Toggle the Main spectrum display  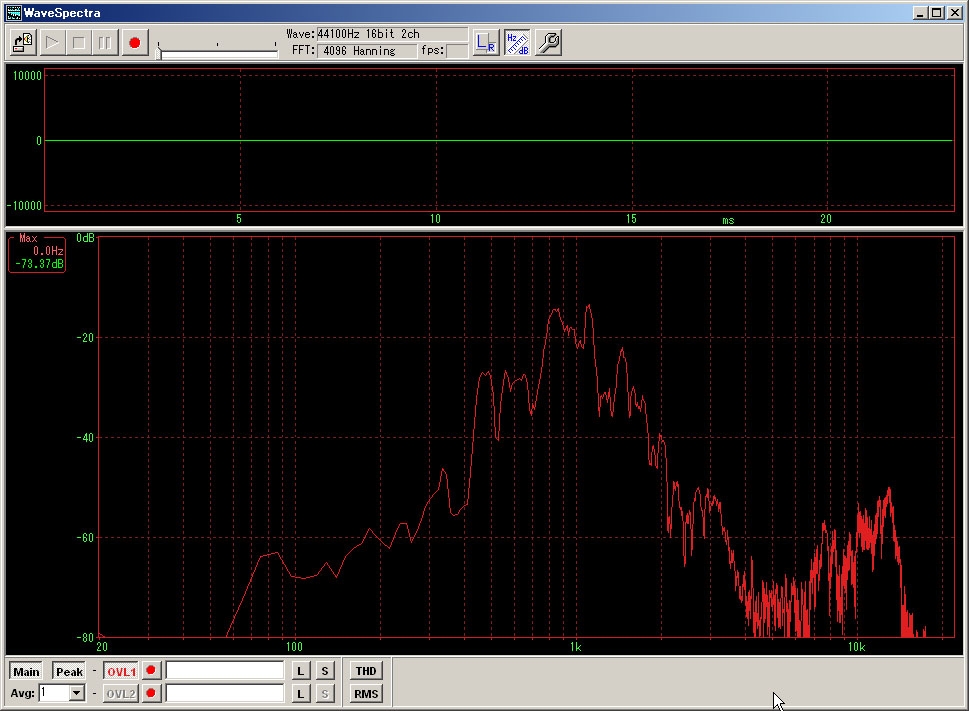point(26,671)
